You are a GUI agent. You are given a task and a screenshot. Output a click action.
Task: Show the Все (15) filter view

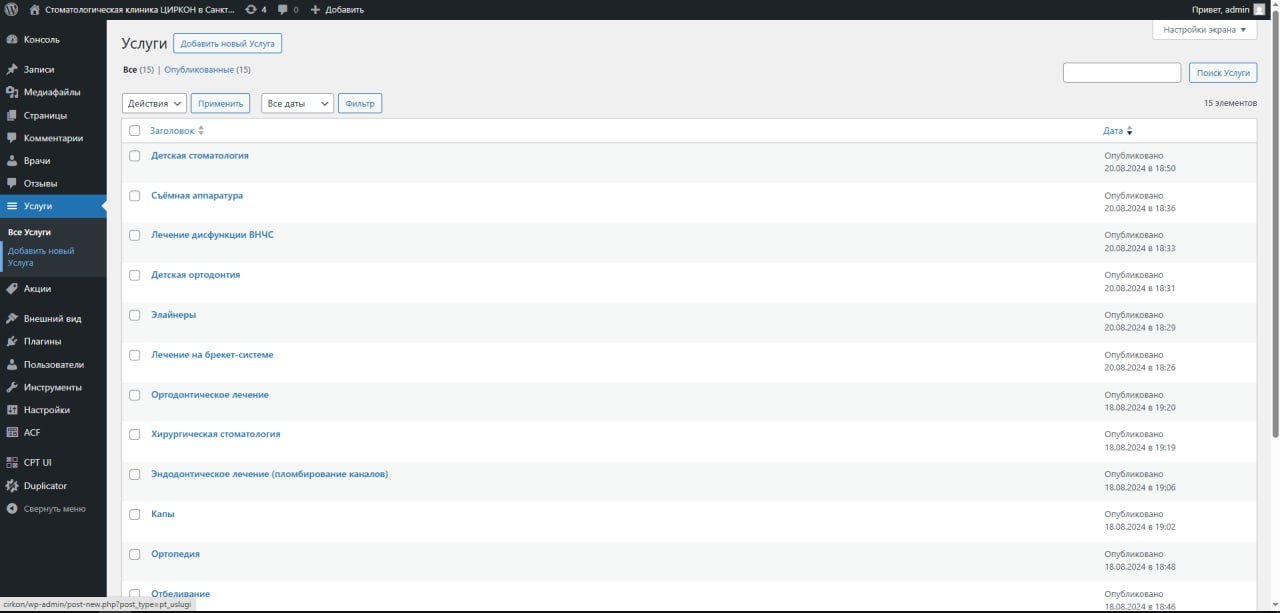tap(138, 70)
